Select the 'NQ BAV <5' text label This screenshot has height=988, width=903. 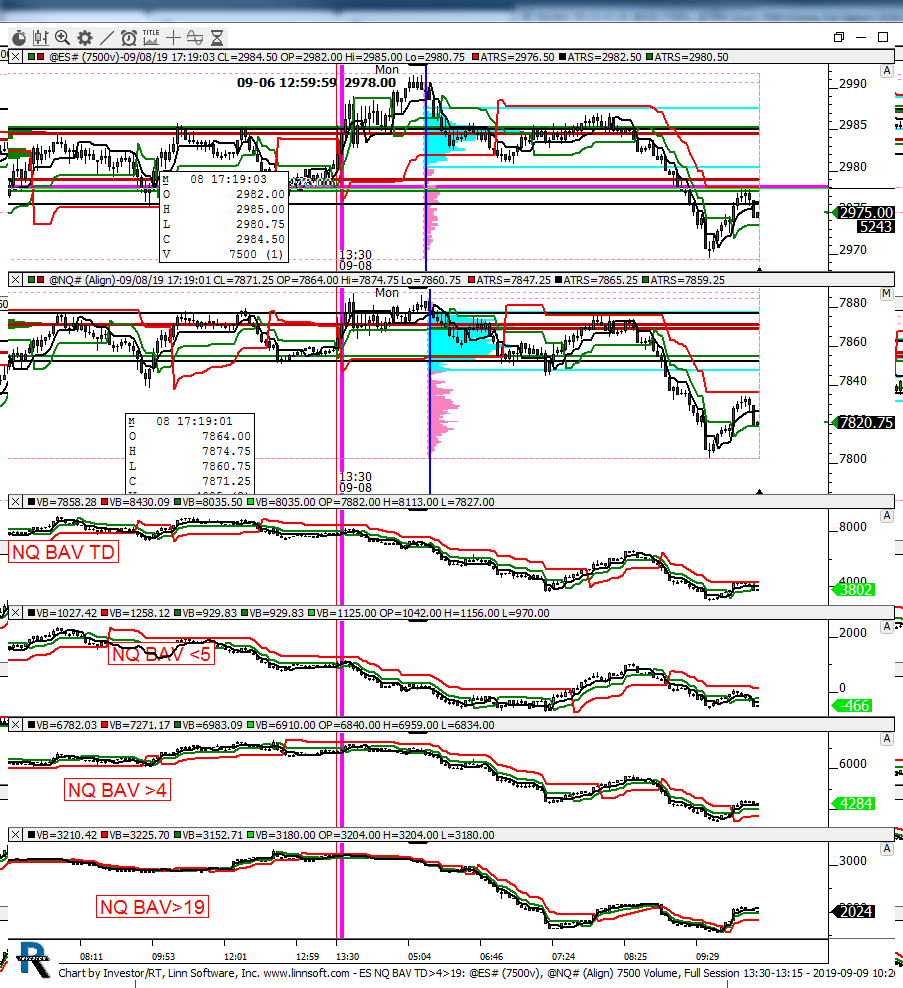click(x=161, y=654)
